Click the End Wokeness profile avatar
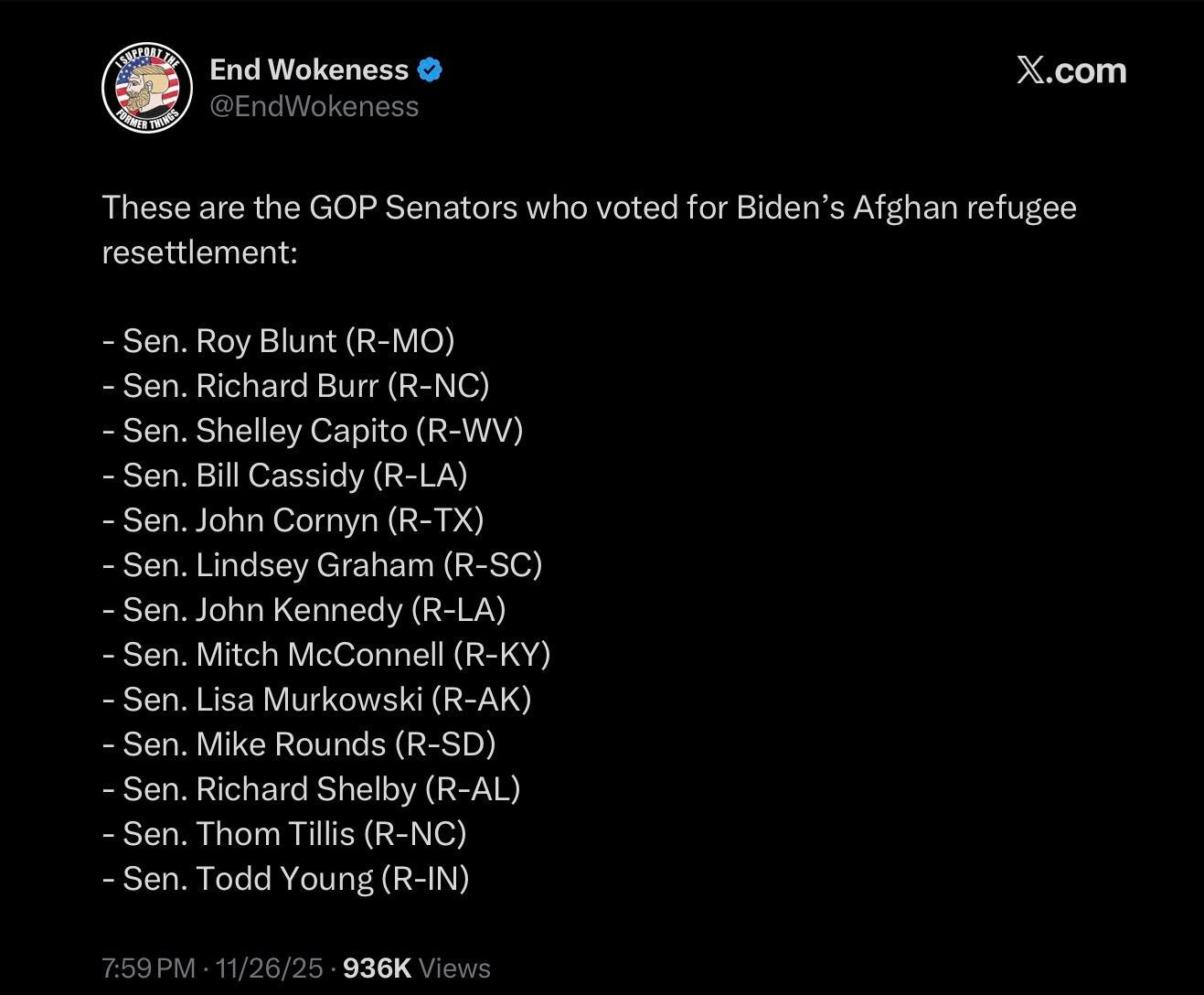The width and height of the screenshot is (1204, 995). coord(146,88)
